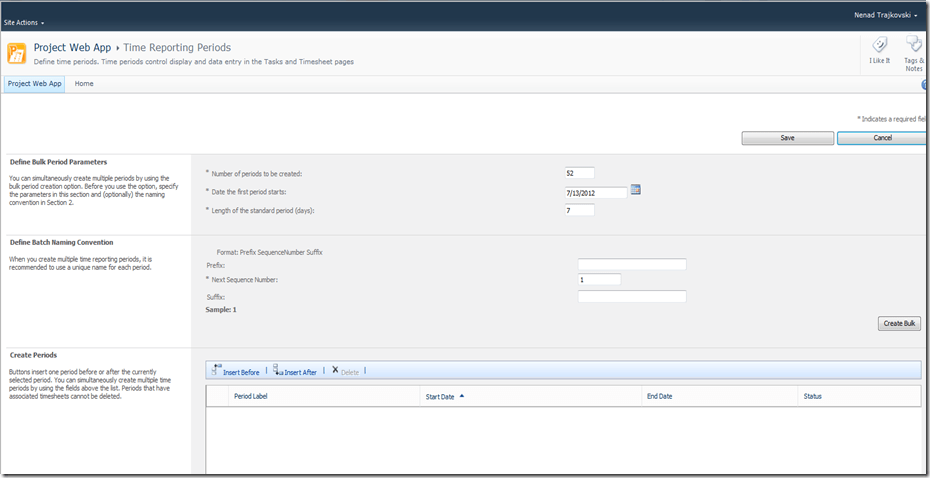The height and width of the screenshot is (478, 930).
Task: Click the Insert After toolbar button
Action: [295, 371]
